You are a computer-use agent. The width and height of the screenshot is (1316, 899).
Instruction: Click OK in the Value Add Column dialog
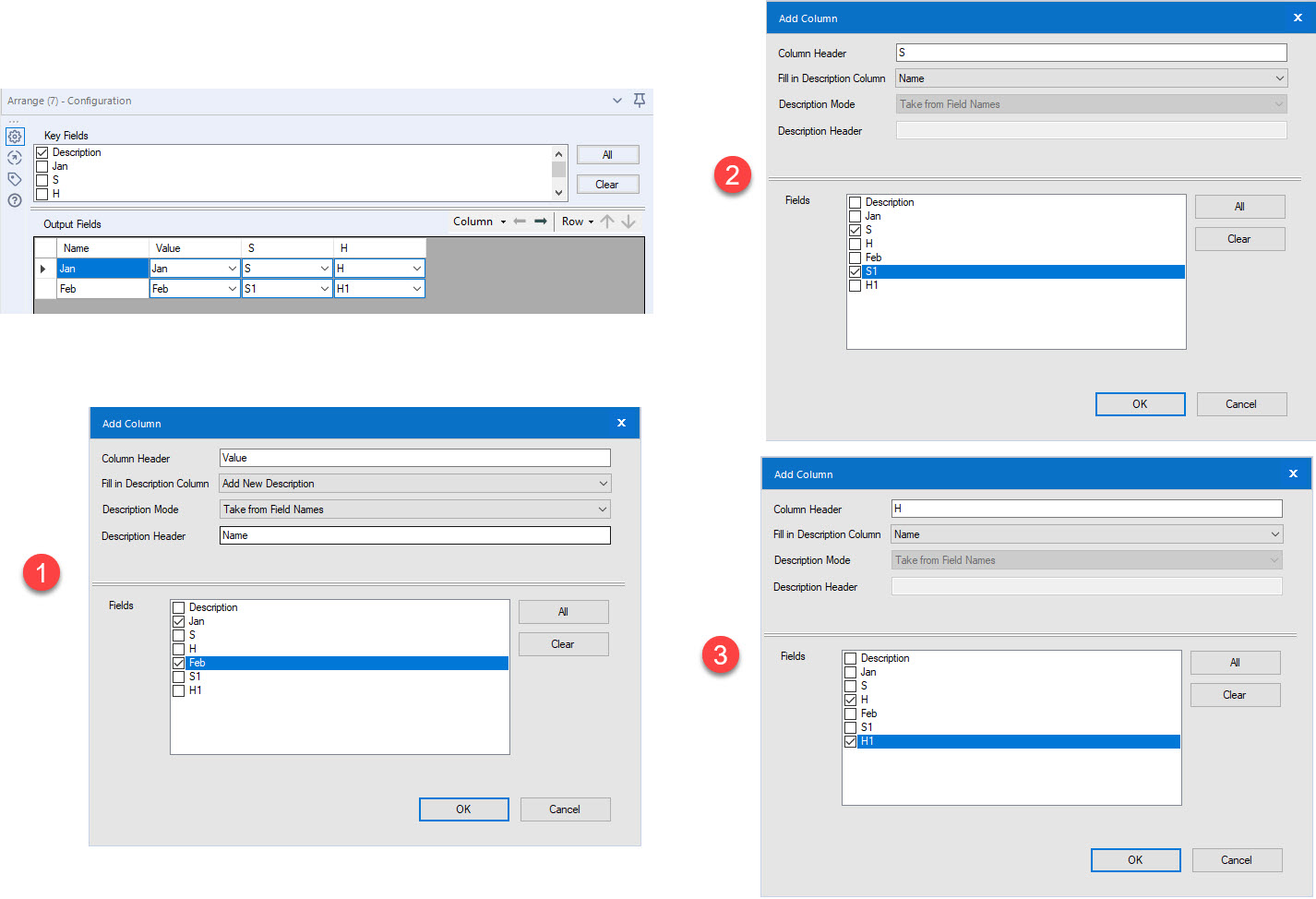tap(463, 809)
